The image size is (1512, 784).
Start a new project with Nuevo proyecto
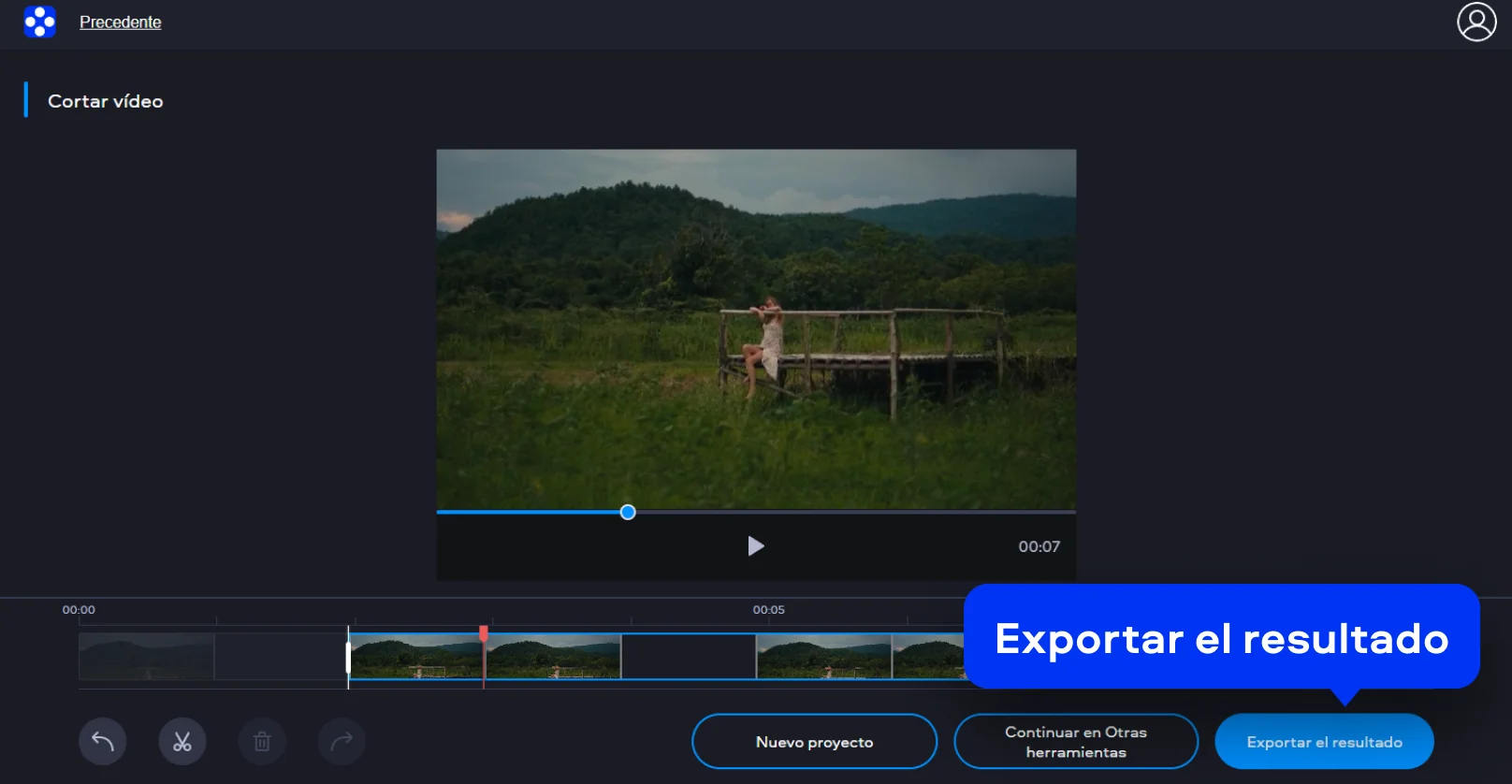pos(814,742)
